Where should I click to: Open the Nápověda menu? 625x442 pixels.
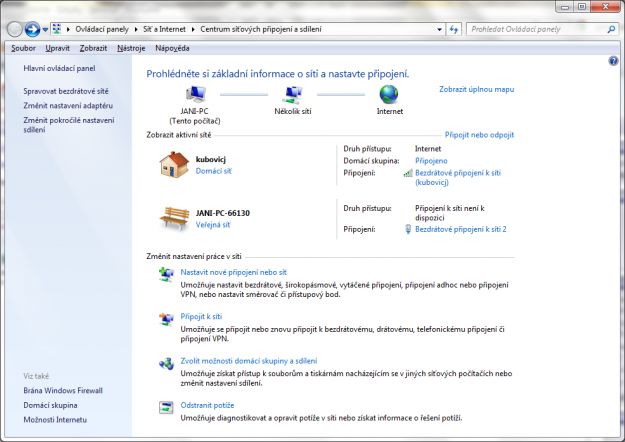pyautogui.click(x=172, y=48)
